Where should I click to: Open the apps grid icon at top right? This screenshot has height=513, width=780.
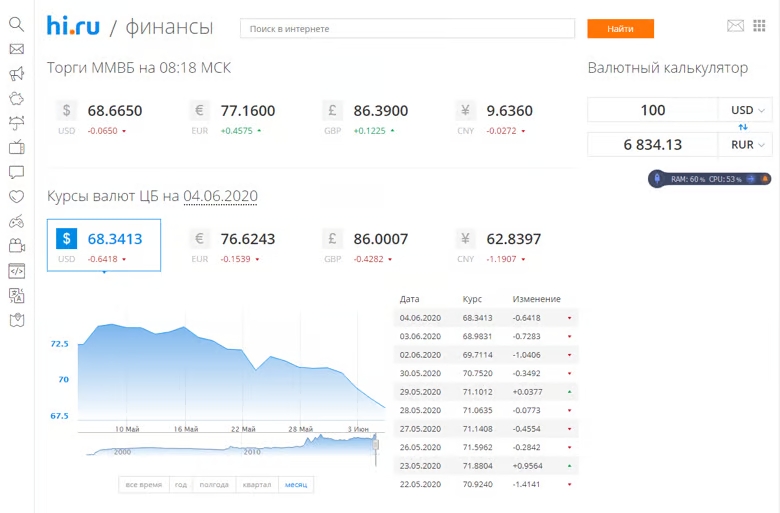762,26
